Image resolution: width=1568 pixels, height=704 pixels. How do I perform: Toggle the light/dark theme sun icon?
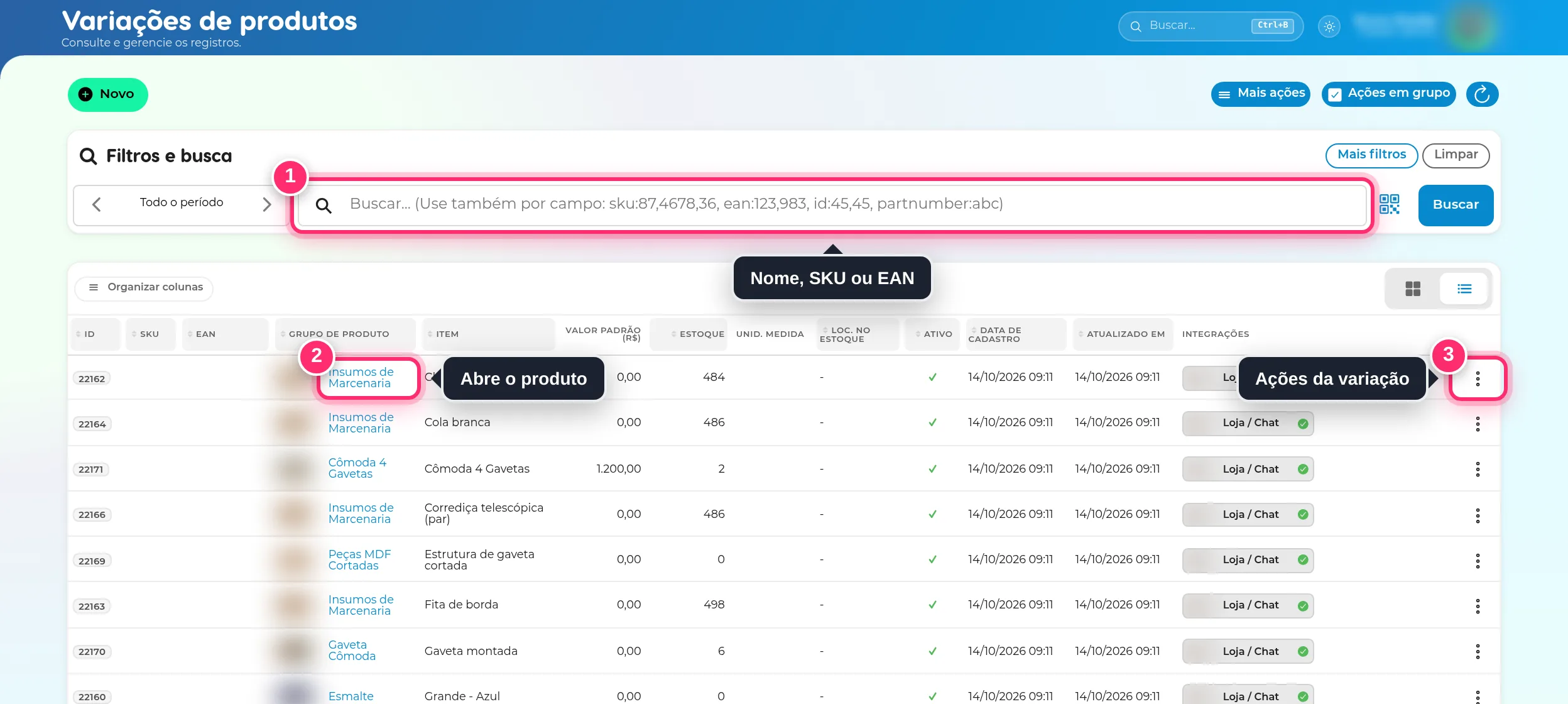(x=1329, y=26)
